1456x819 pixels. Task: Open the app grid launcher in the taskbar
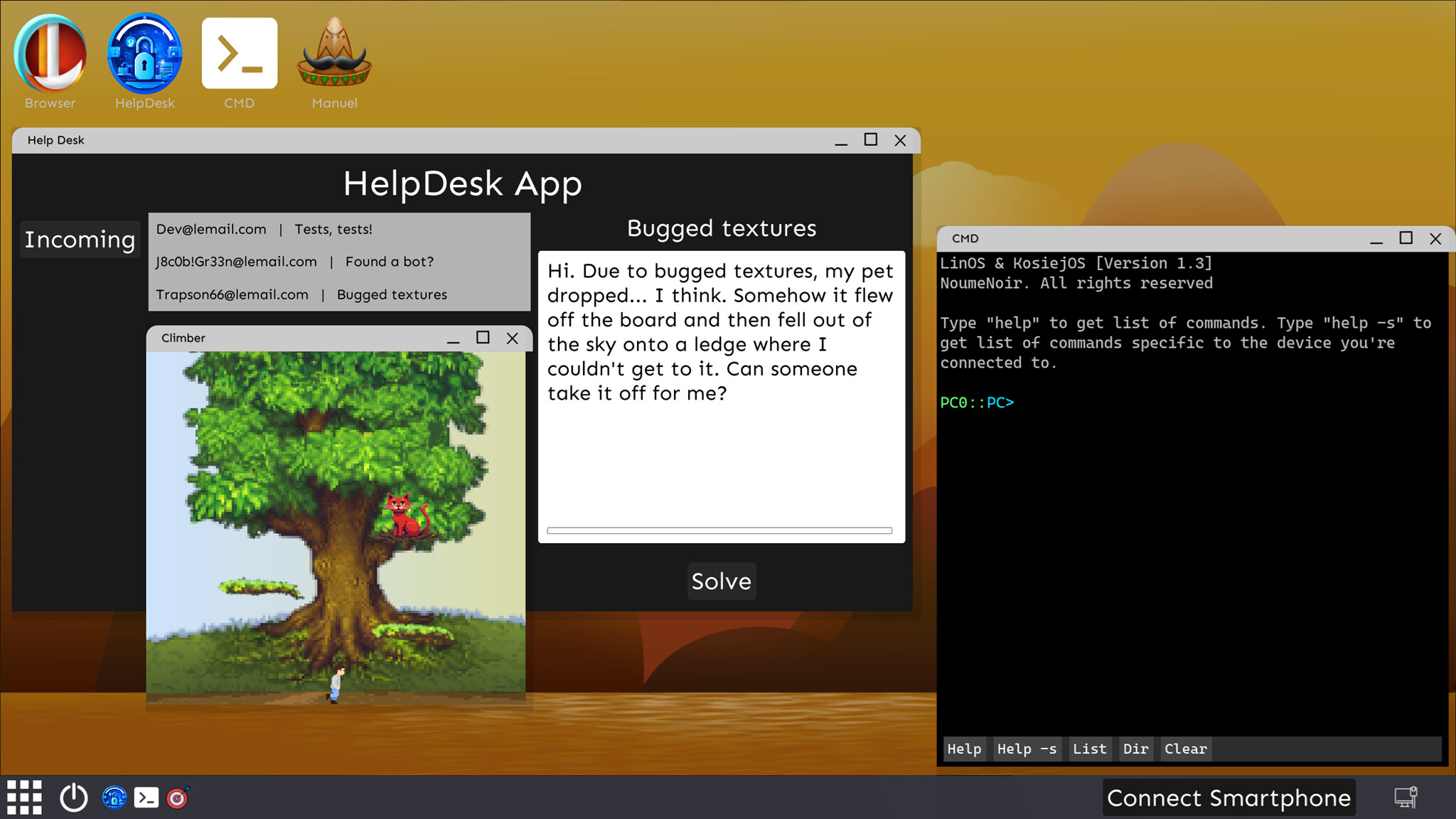point(25,797)
